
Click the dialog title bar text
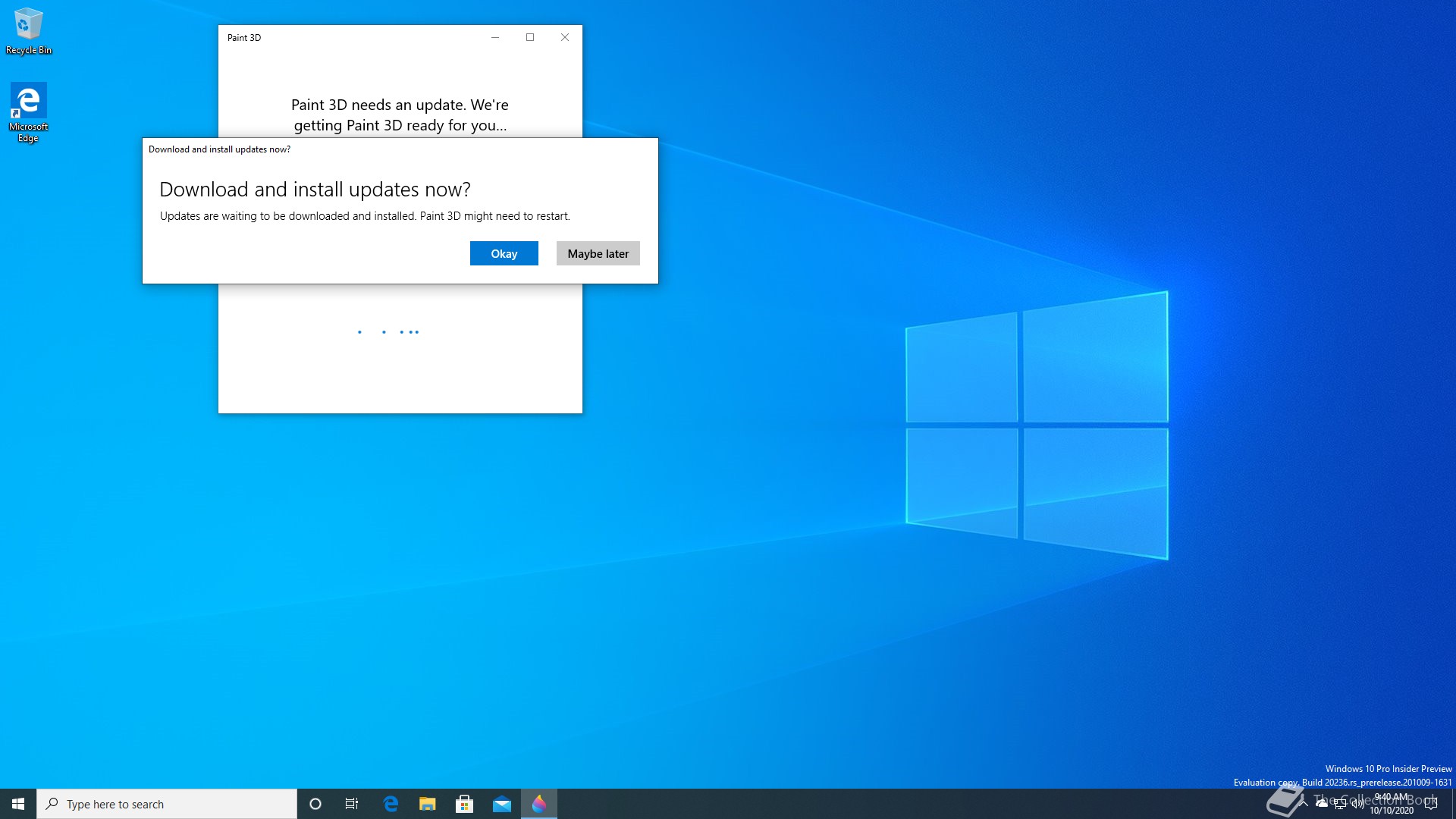click(x=219, y=149)
